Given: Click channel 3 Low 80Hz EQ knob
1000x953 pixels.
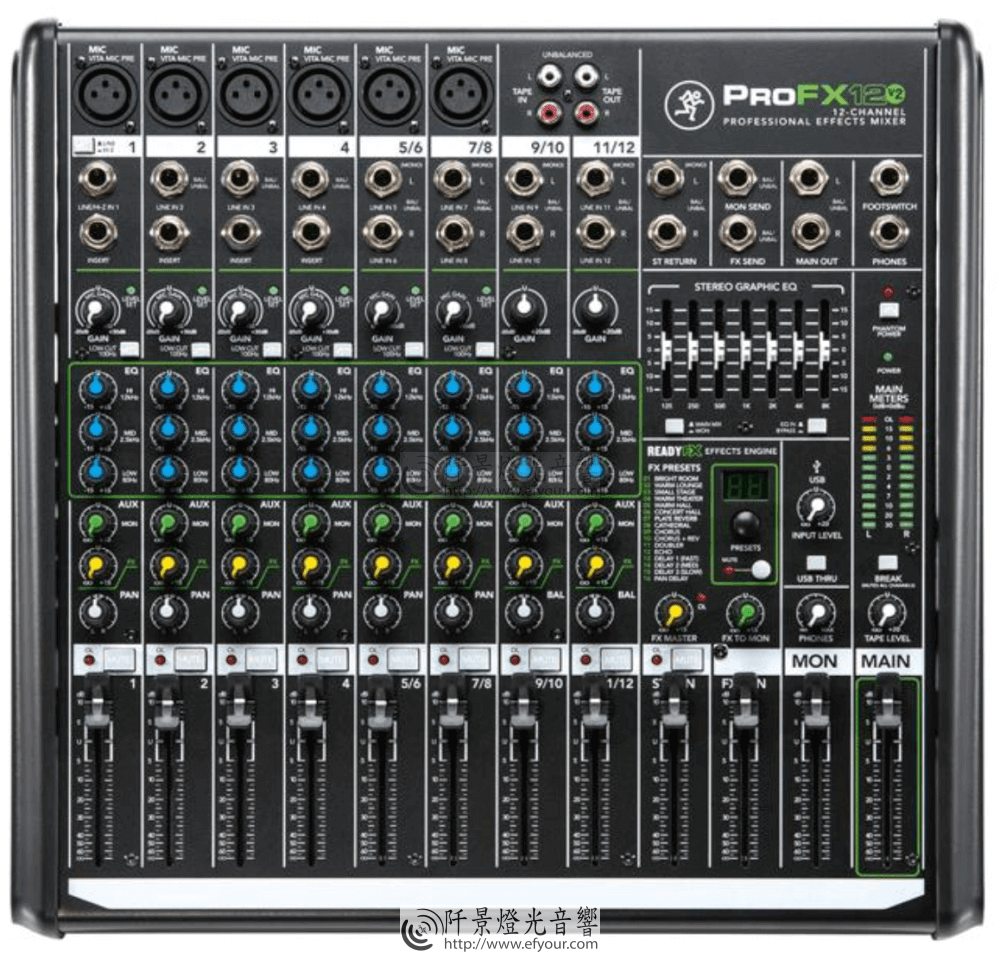Looking at the screenshot, I should (x=240, y=471).
